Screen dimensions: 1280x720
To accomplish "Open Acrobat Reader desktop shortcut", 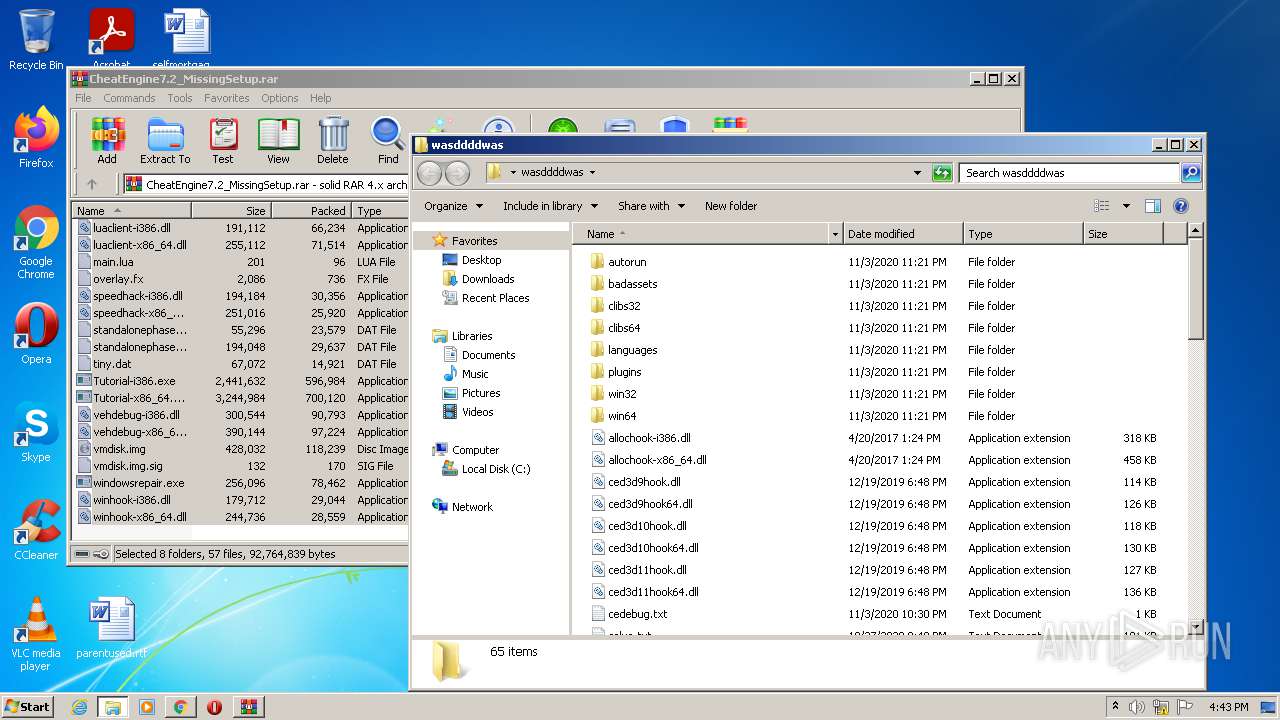I will pos(111,38).
